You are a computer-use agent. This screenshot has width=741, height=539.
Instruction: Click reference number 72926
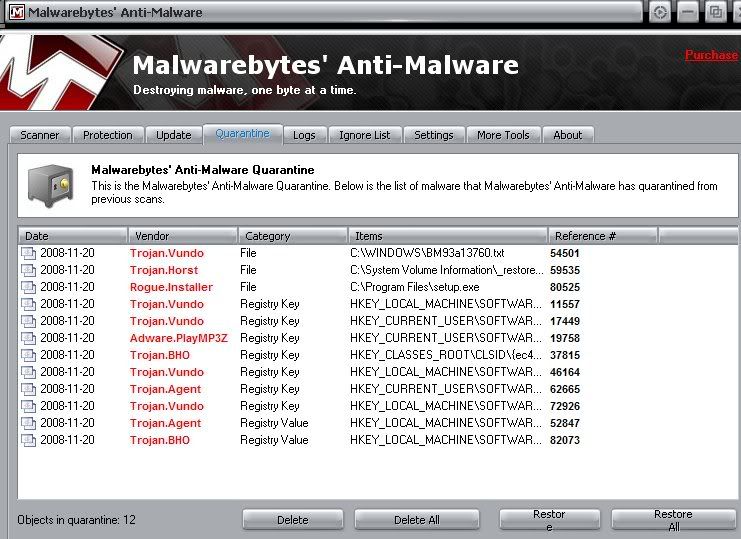pyautogui.click(x=565, y=406)
